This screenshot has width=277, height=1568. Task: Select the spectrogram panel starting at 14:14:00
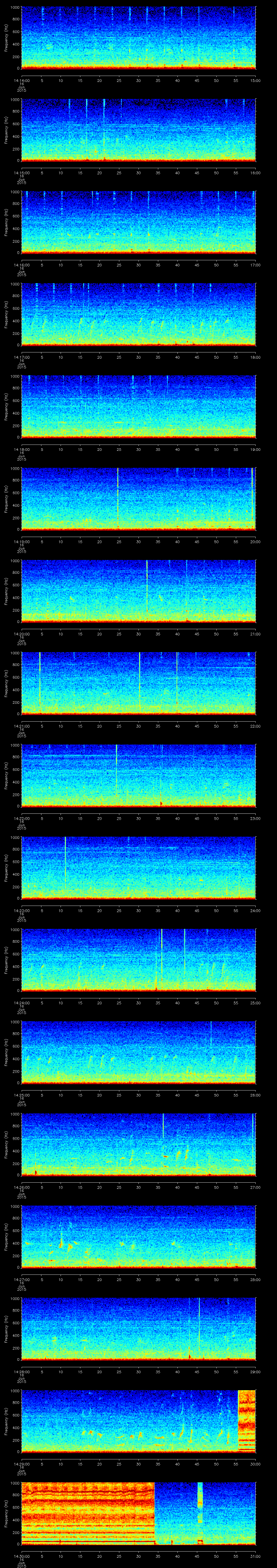139,38
